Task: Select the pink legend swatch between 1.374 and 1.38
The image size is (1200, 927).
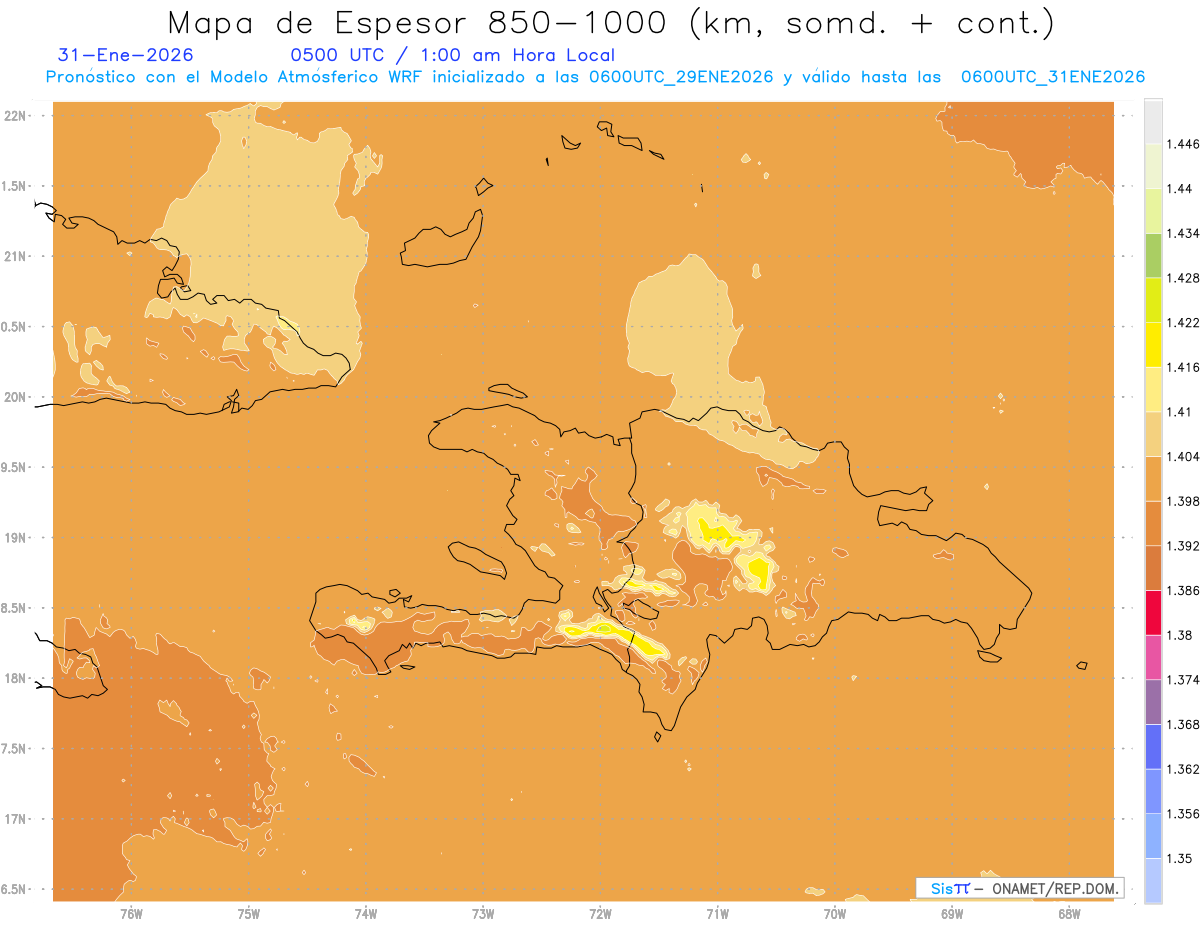Action: pyautogui.click(x=1153, y=657)
